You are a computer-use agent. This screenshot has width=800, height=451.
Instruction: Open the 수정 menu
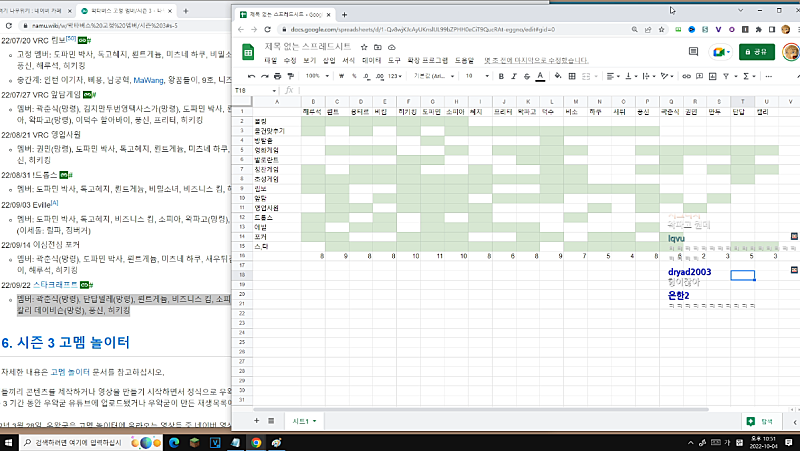point(290,60)
